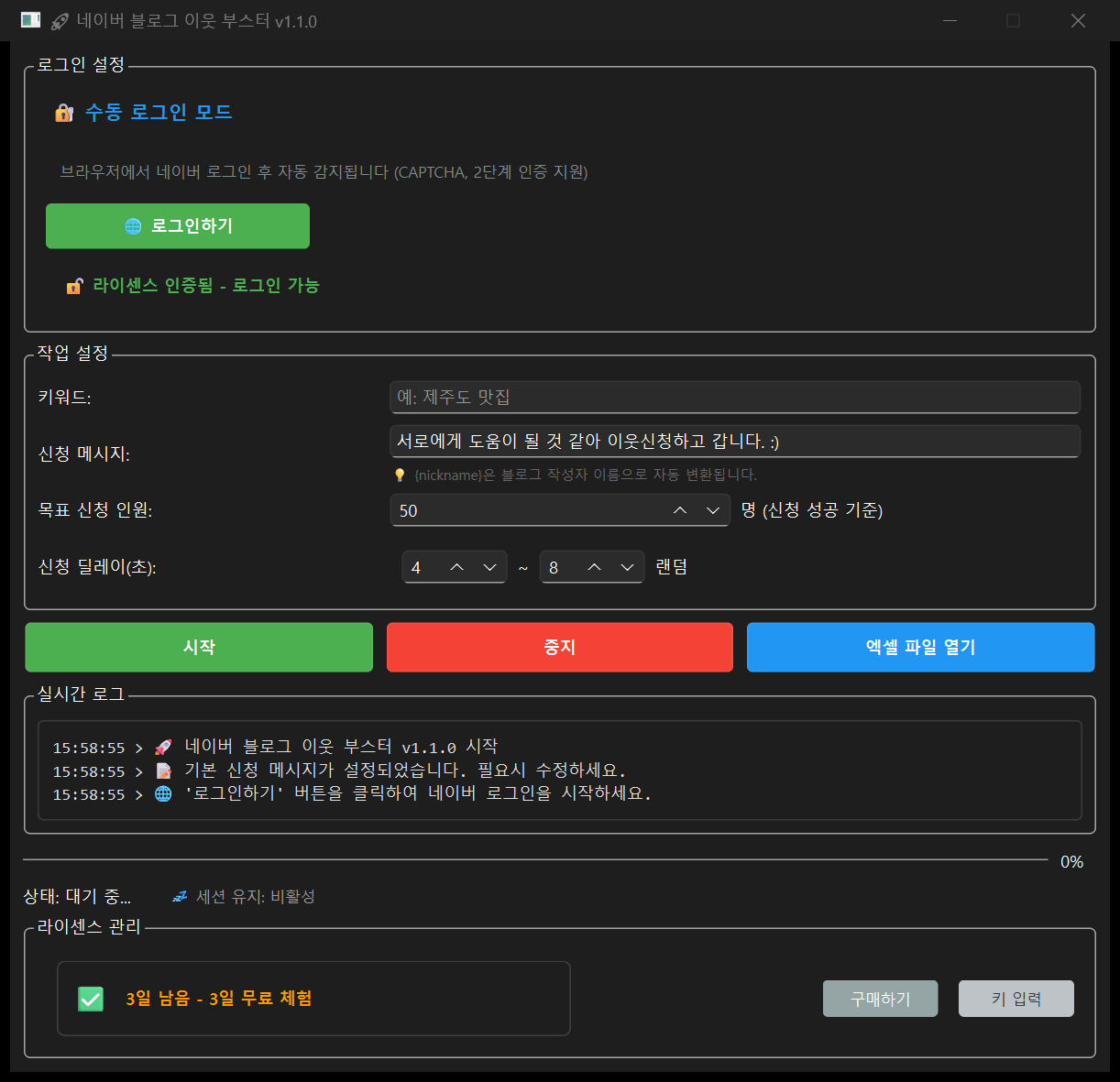Open the 키 입력 license key button
This screenshot has width=1120, height=1082.
point(1016,999)
